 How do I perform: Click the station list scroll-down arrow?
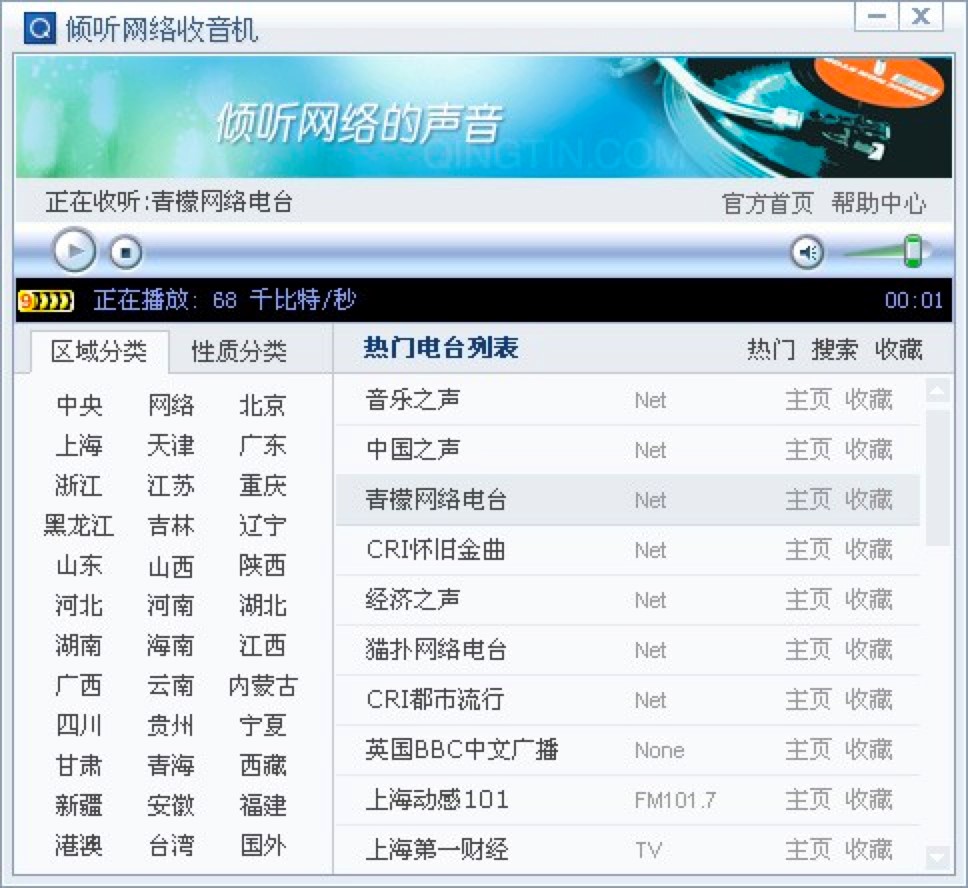click(938, 857)
